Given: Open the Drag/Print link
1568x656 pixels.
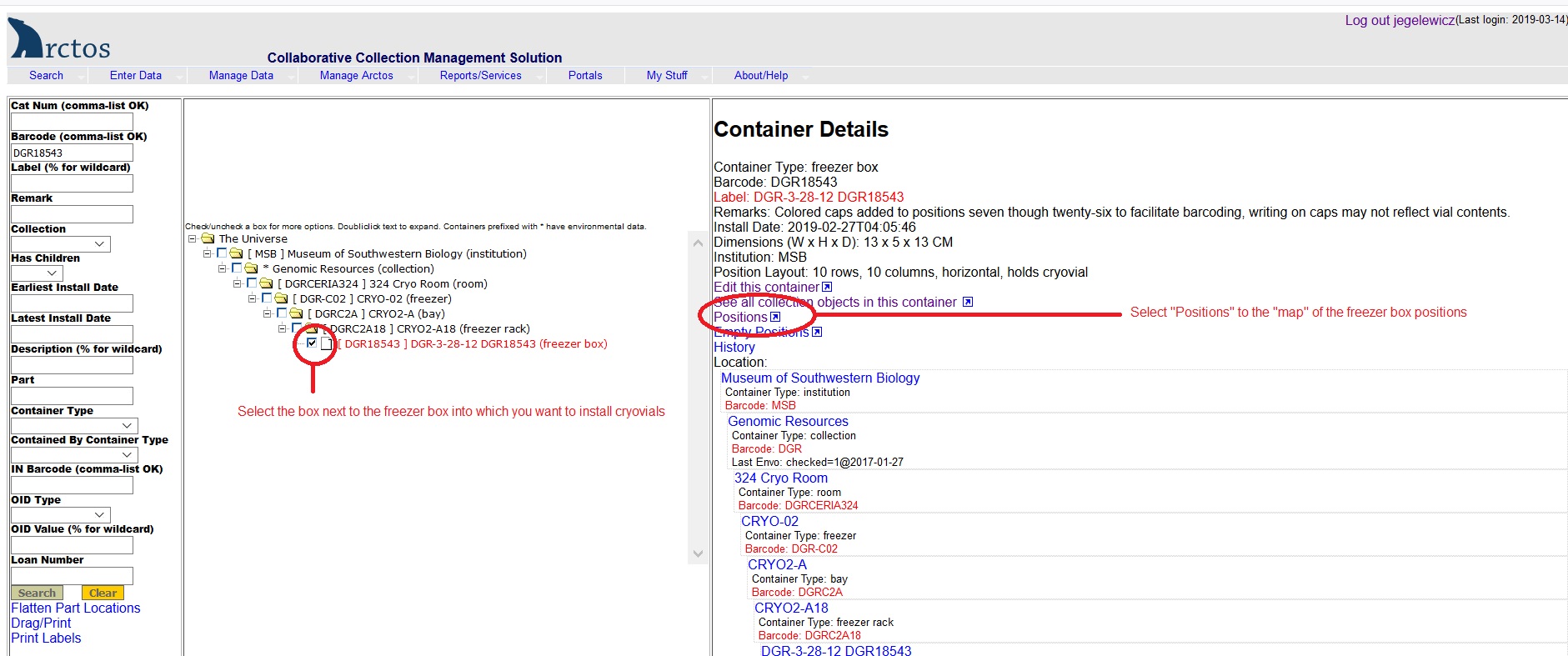Looking at the screenshot, I should (x=41, y=623).
